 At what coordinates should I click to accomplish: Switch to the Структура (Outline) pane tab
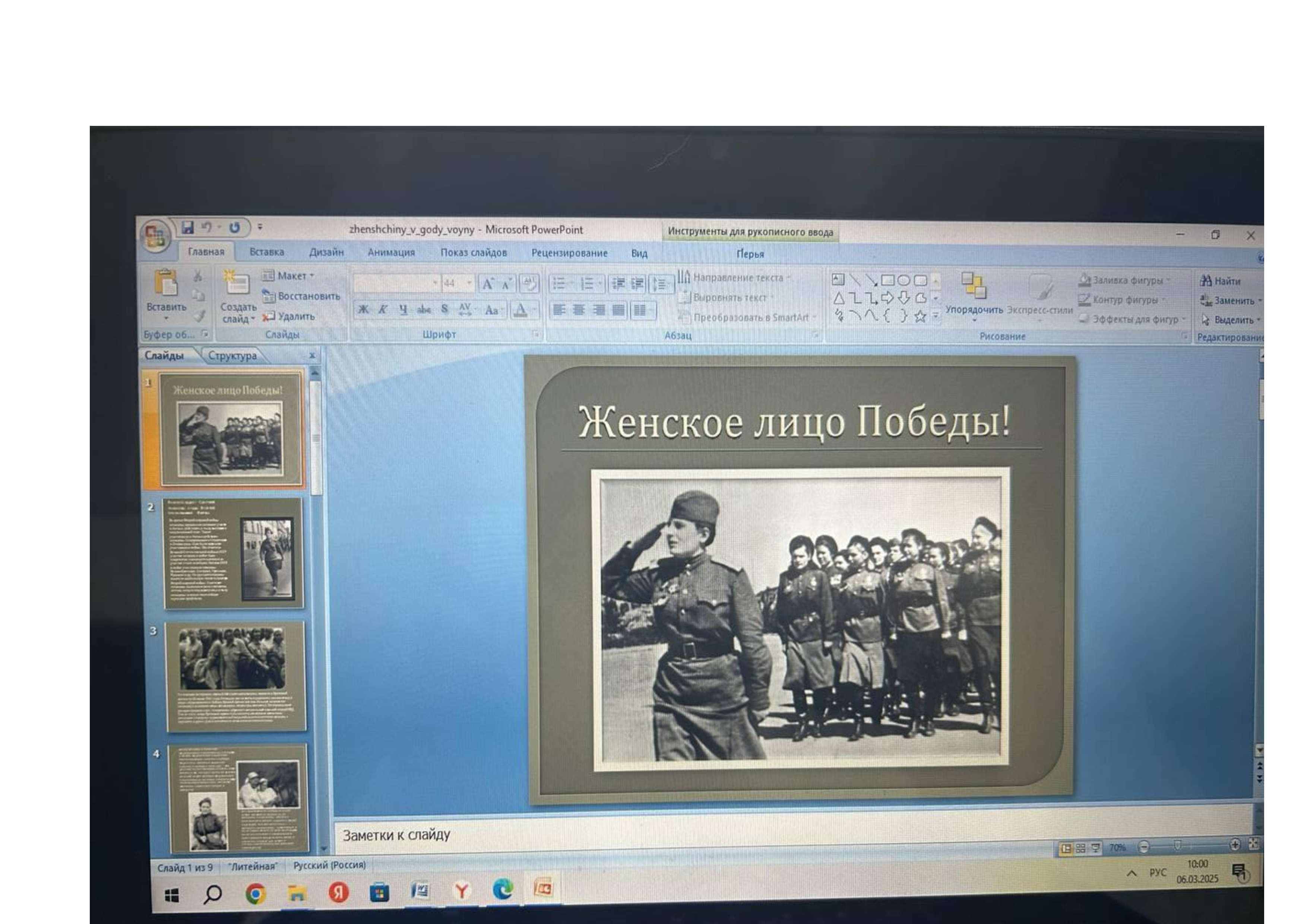click(x=232, y=356)
